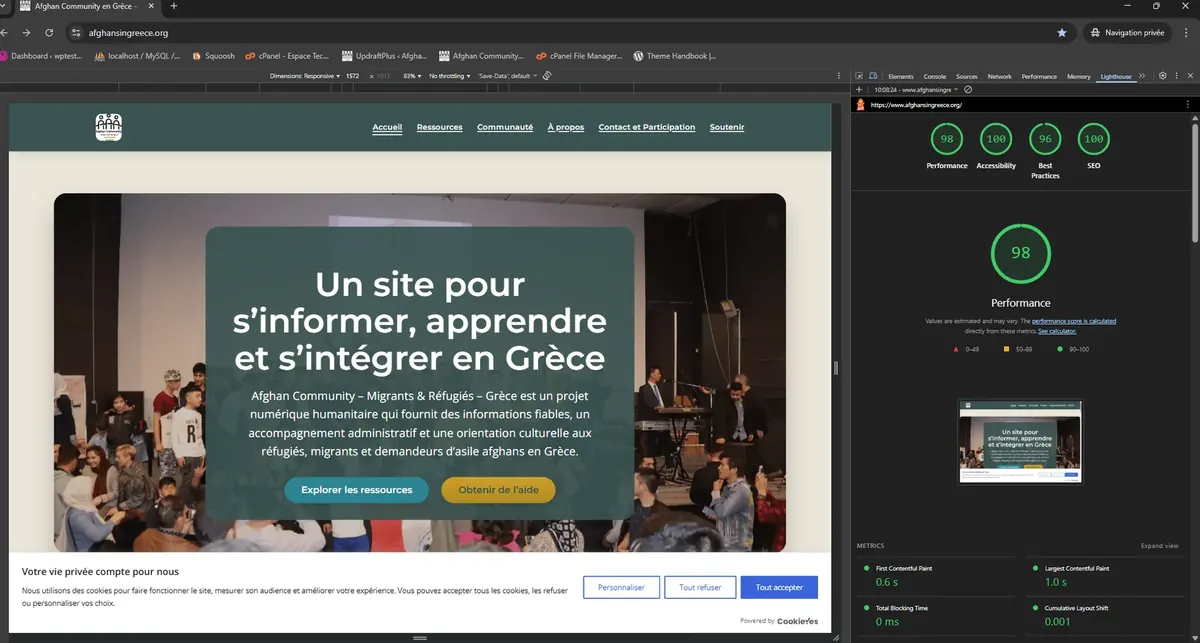Open the 83% zoom dropdown
1200x643 pixels.
[x=411, y=76]
